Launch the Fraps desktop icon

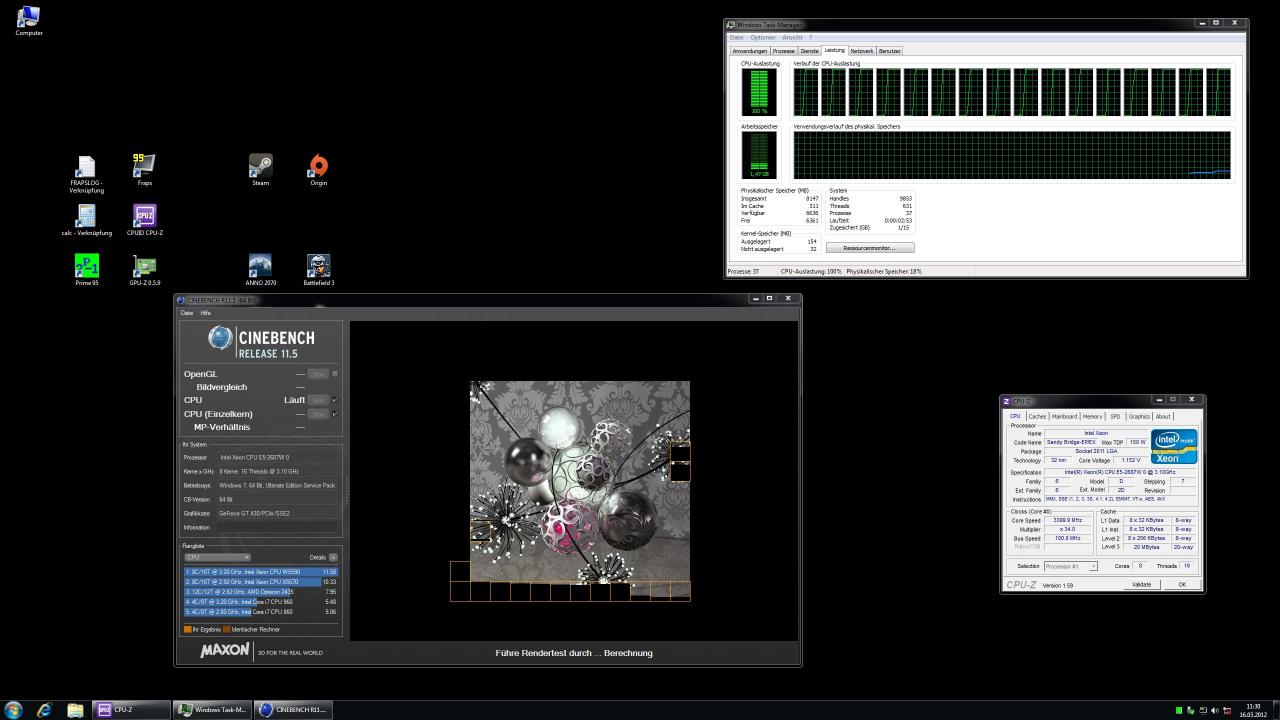pyautogui.click(x=145, y=170)
